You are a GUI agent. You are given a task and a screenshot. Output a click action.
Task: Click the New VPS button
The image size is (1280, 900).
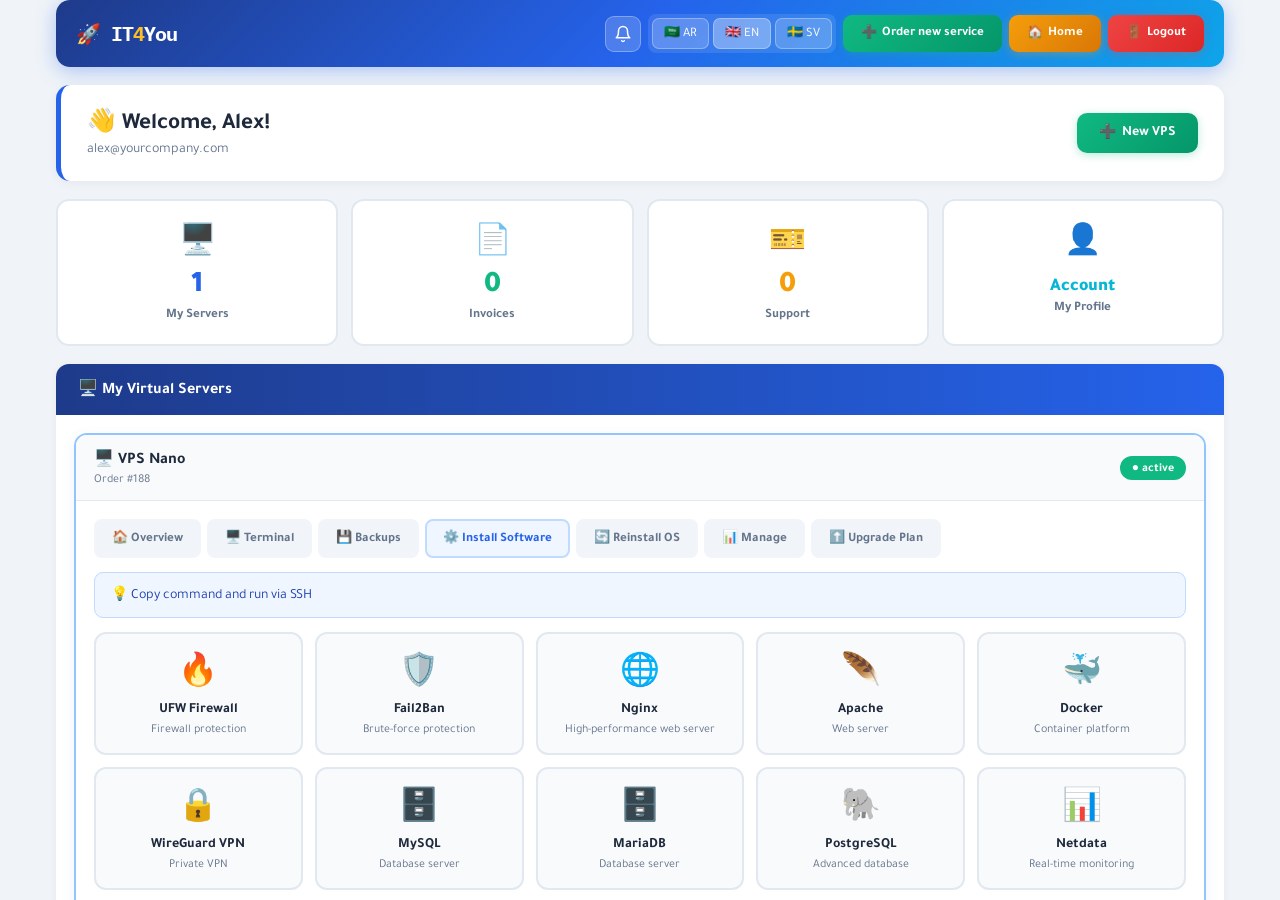[x=1137, y=133]
